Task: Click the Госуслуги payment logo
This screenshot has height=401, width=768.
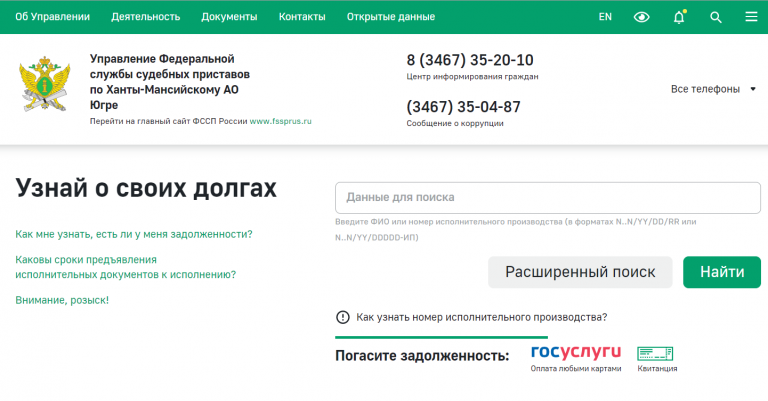Action: pyautogui.click(x=575, y=353)
